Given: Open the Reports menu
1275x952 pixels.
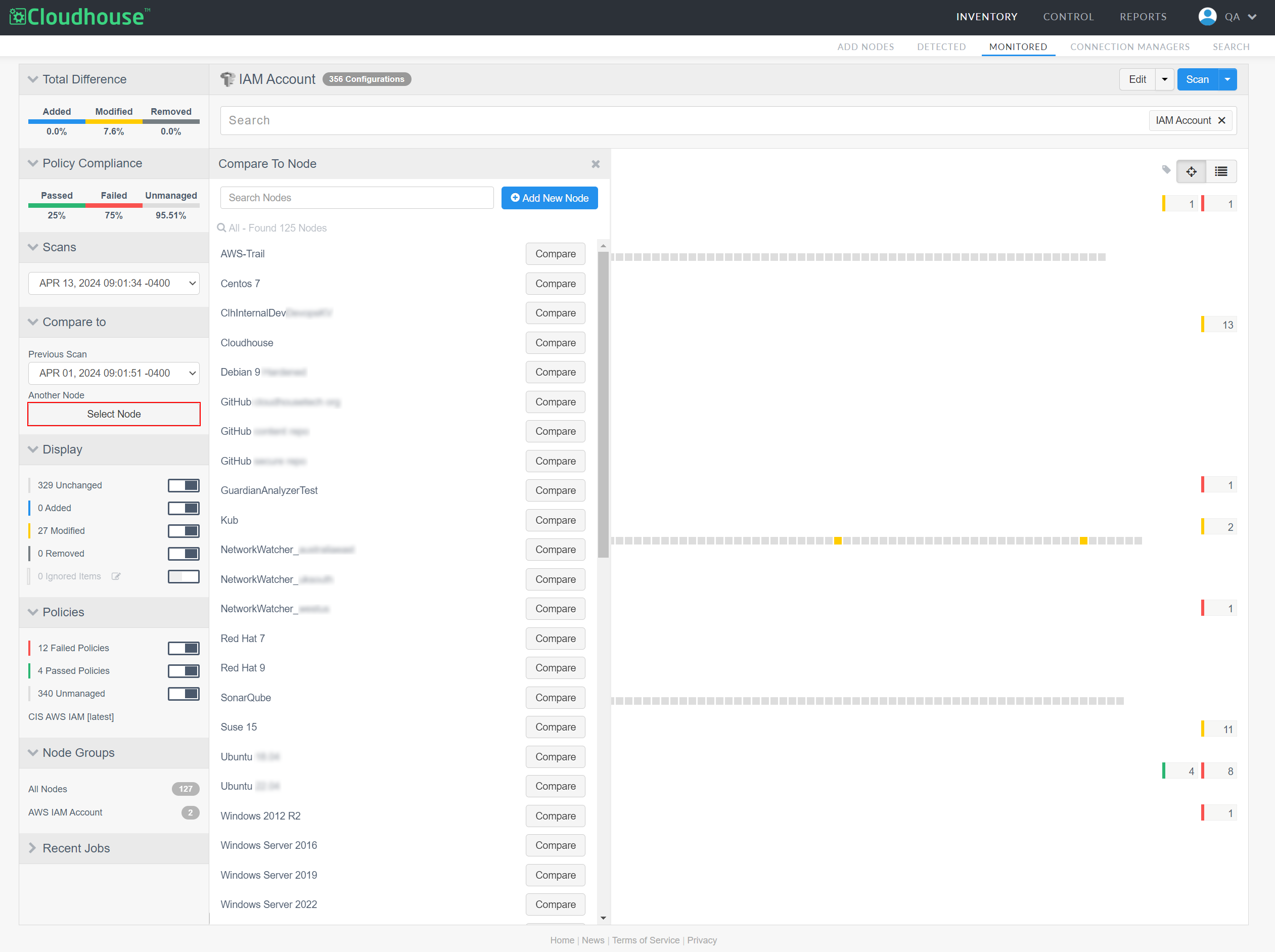Looking at the screenshot, I should point(1143,17).
